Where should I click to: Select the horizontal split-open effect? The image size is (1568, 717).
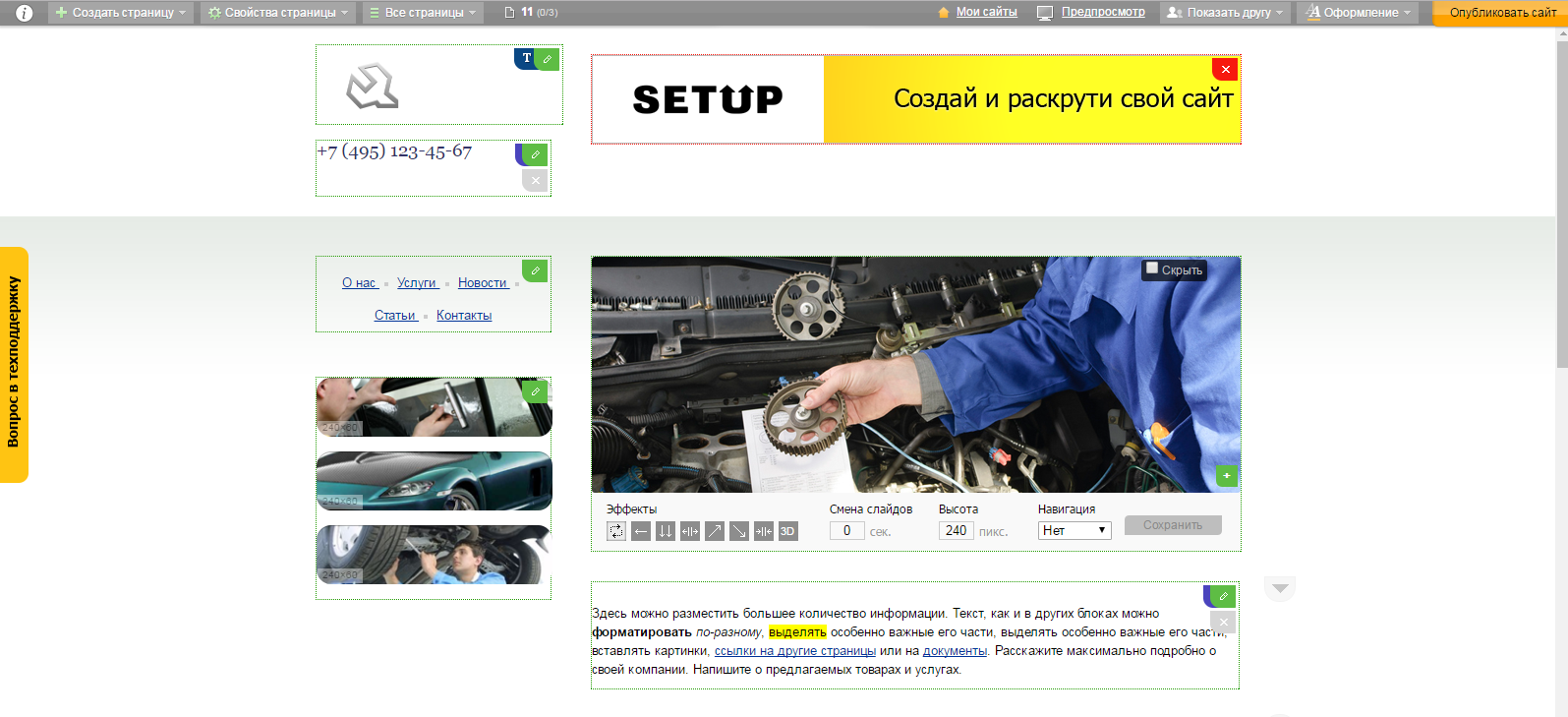point(690,531)
